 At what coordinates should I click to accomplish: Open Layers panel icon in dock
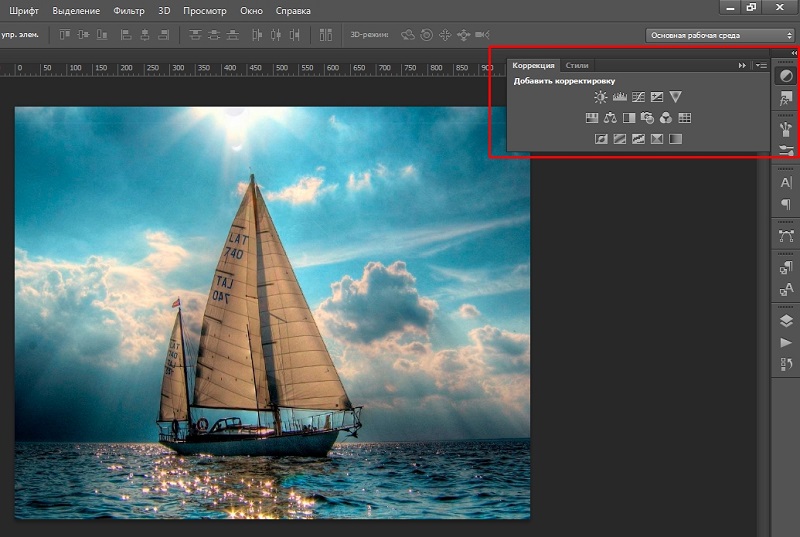[786, 321]
